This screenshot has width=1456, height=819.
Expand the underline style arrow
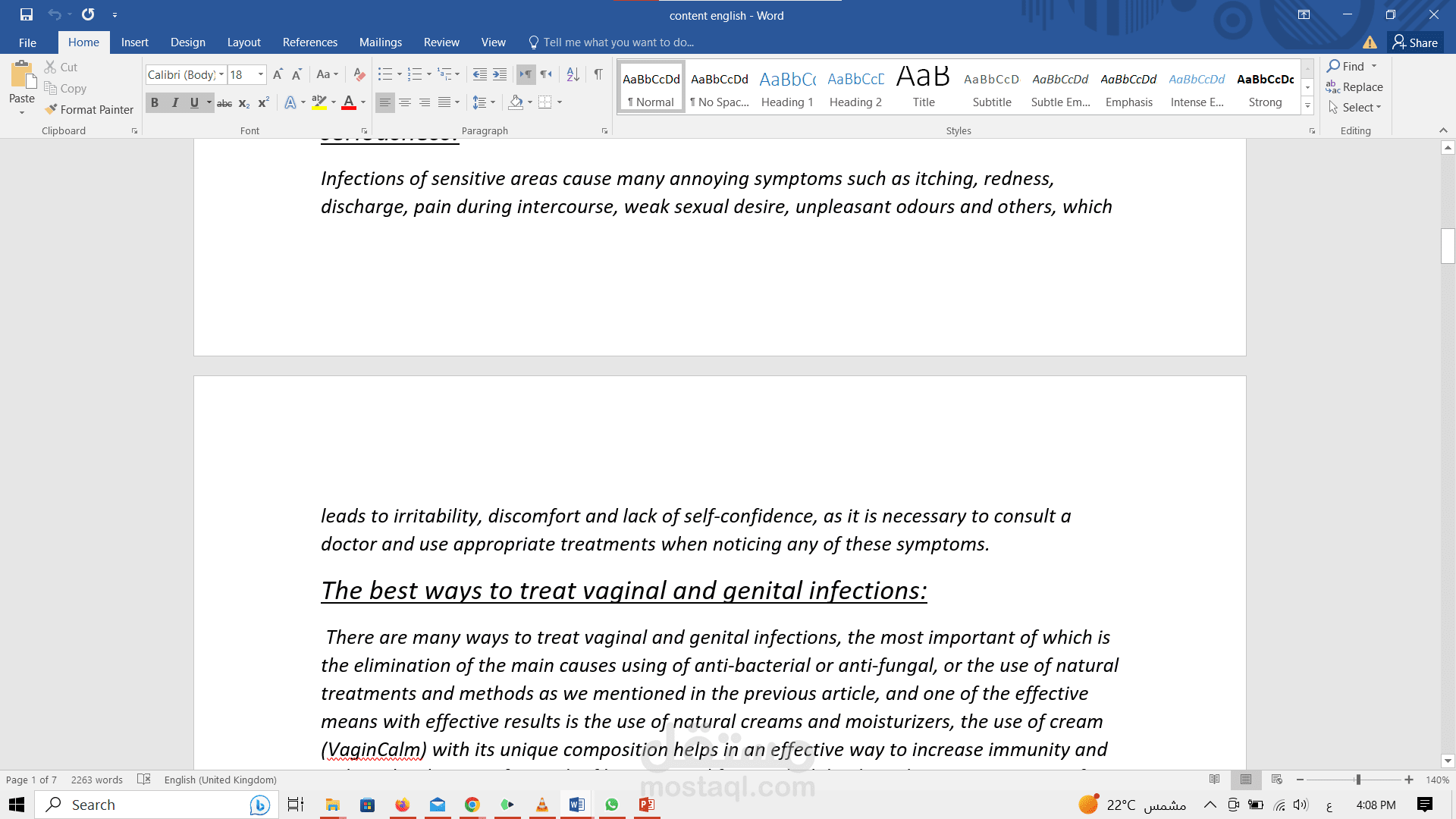[x=209, y=102]
